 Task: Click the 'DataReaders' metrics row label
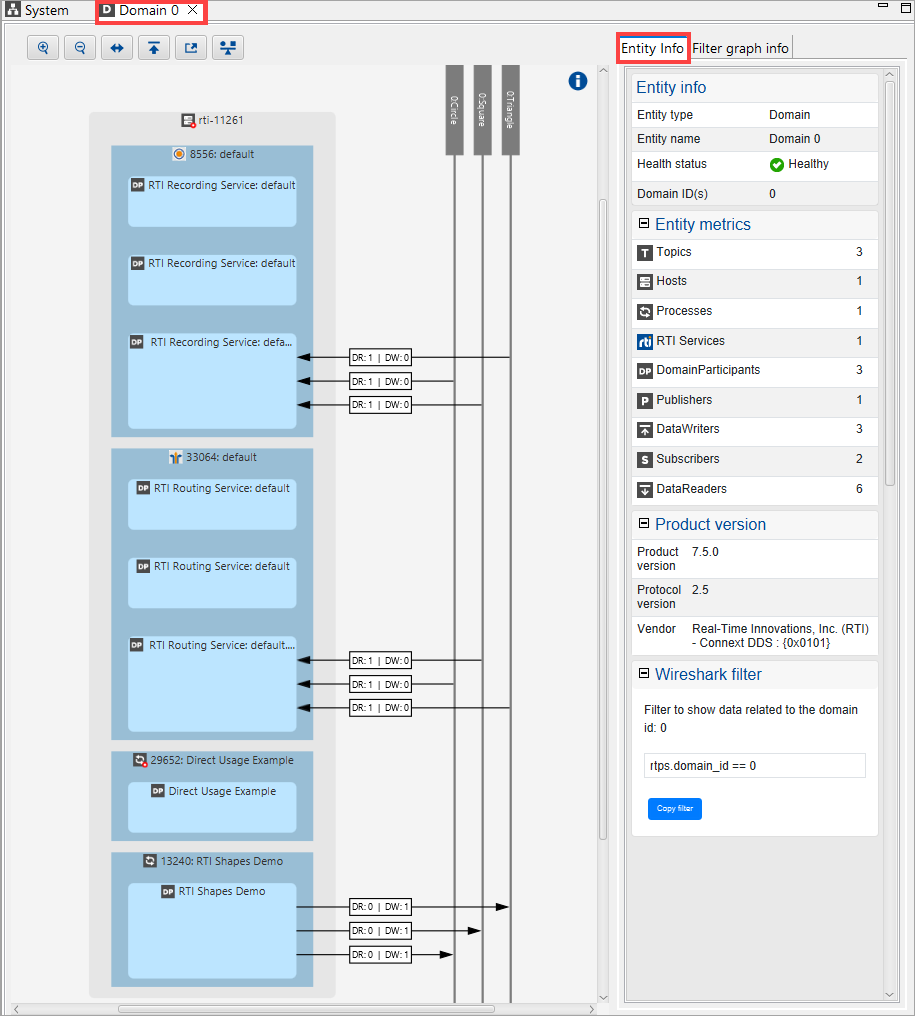pyautogui.click(x=691, y=489)
